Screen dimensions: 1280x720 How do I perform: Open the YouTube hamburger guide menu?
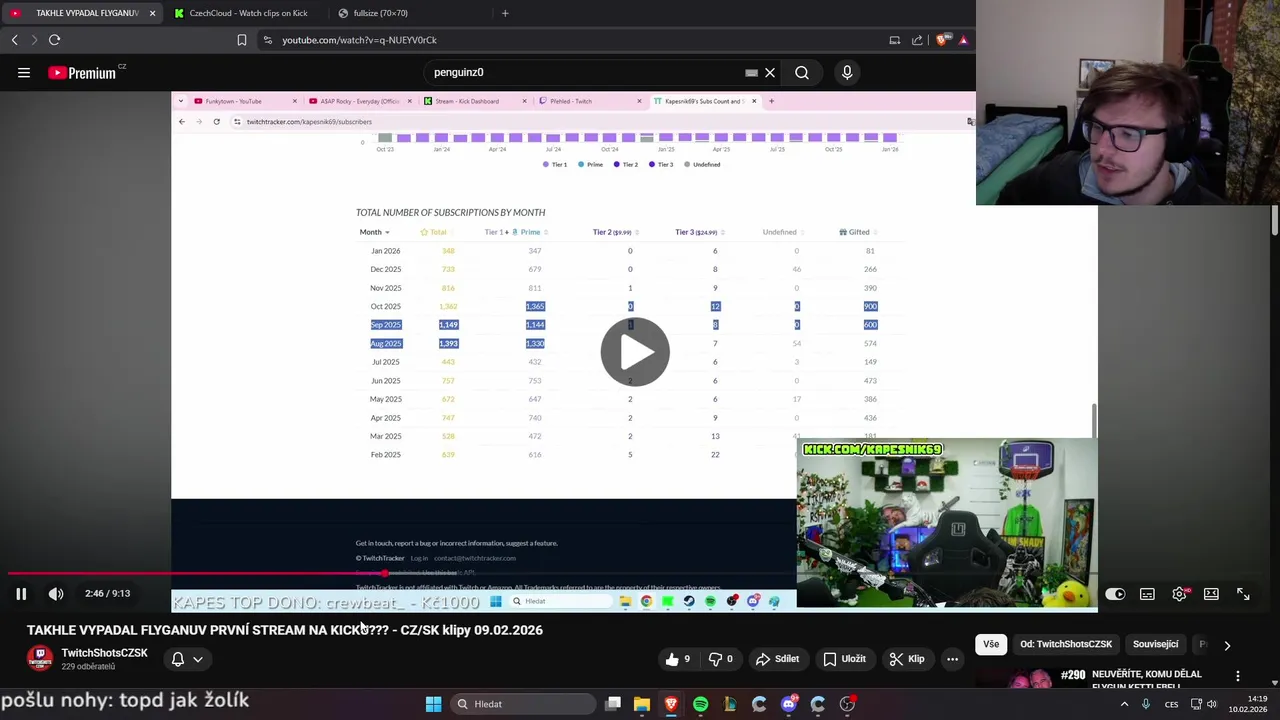click(24, 72)
